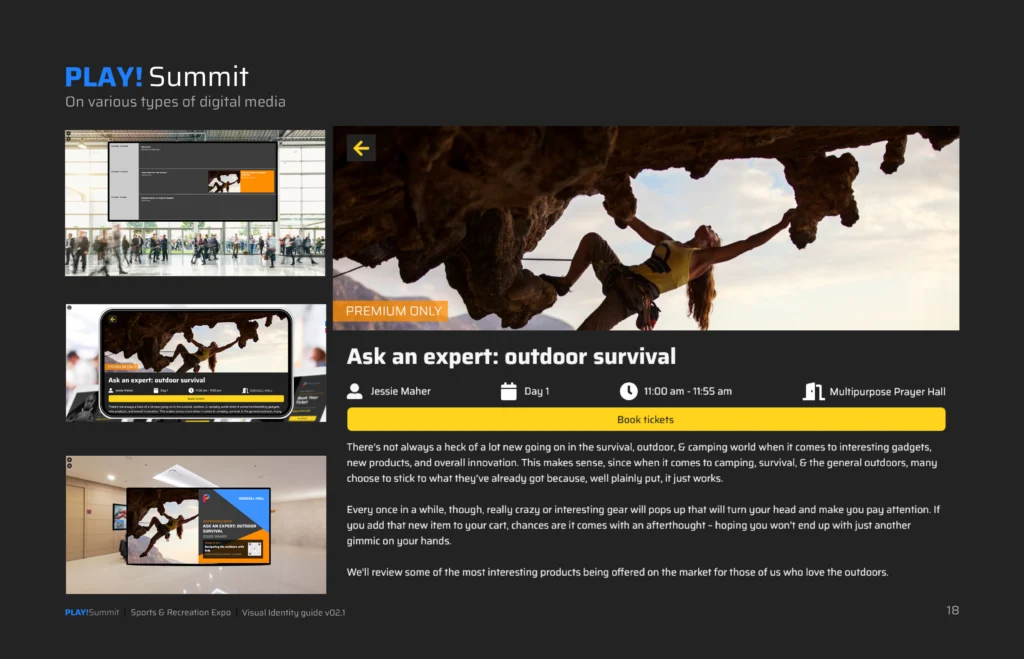Click the "Day 1" label
This screenshot has height=659, width=1024.
537,391
